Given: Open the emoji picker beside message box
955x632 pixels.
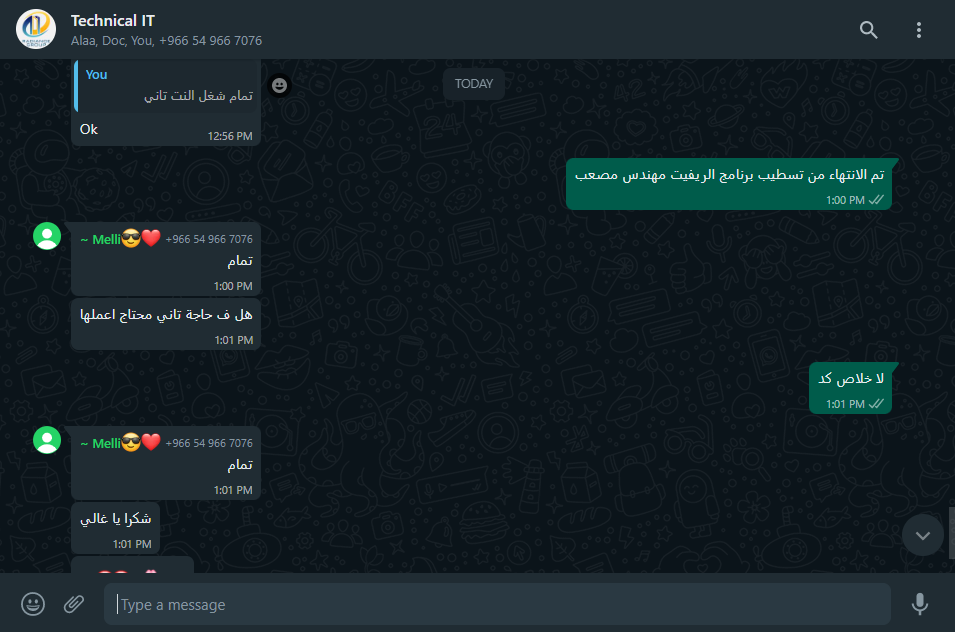Looking at the screenshot, I should [33, 604].
